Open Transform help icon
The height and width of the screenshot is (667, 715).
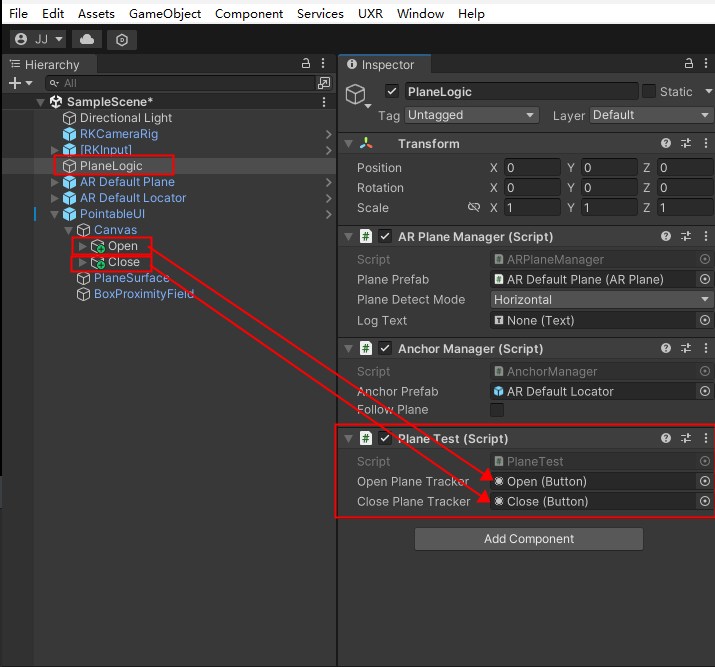click(x=666, y=143)
